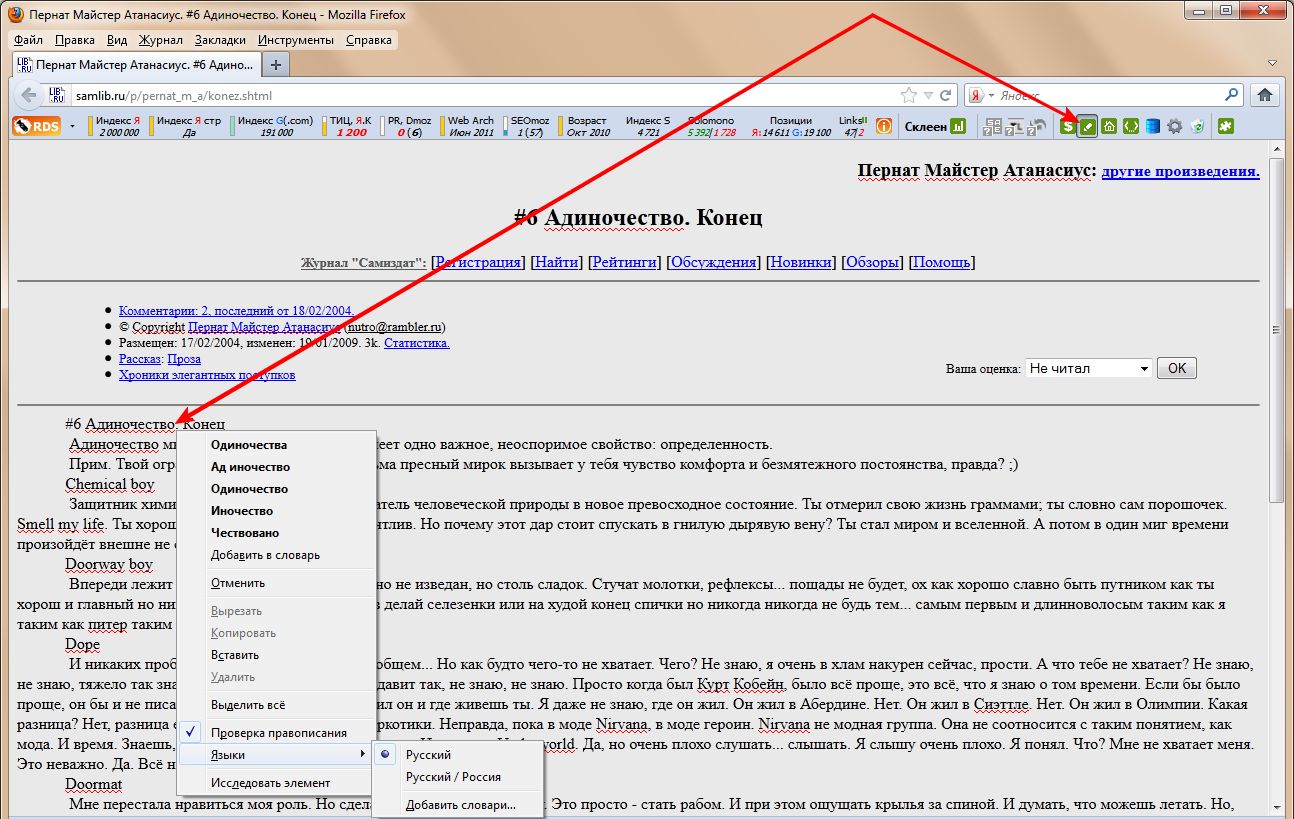Click the green puzzle piece icon
This screenshot has width=1294, height=819.
1225,126
